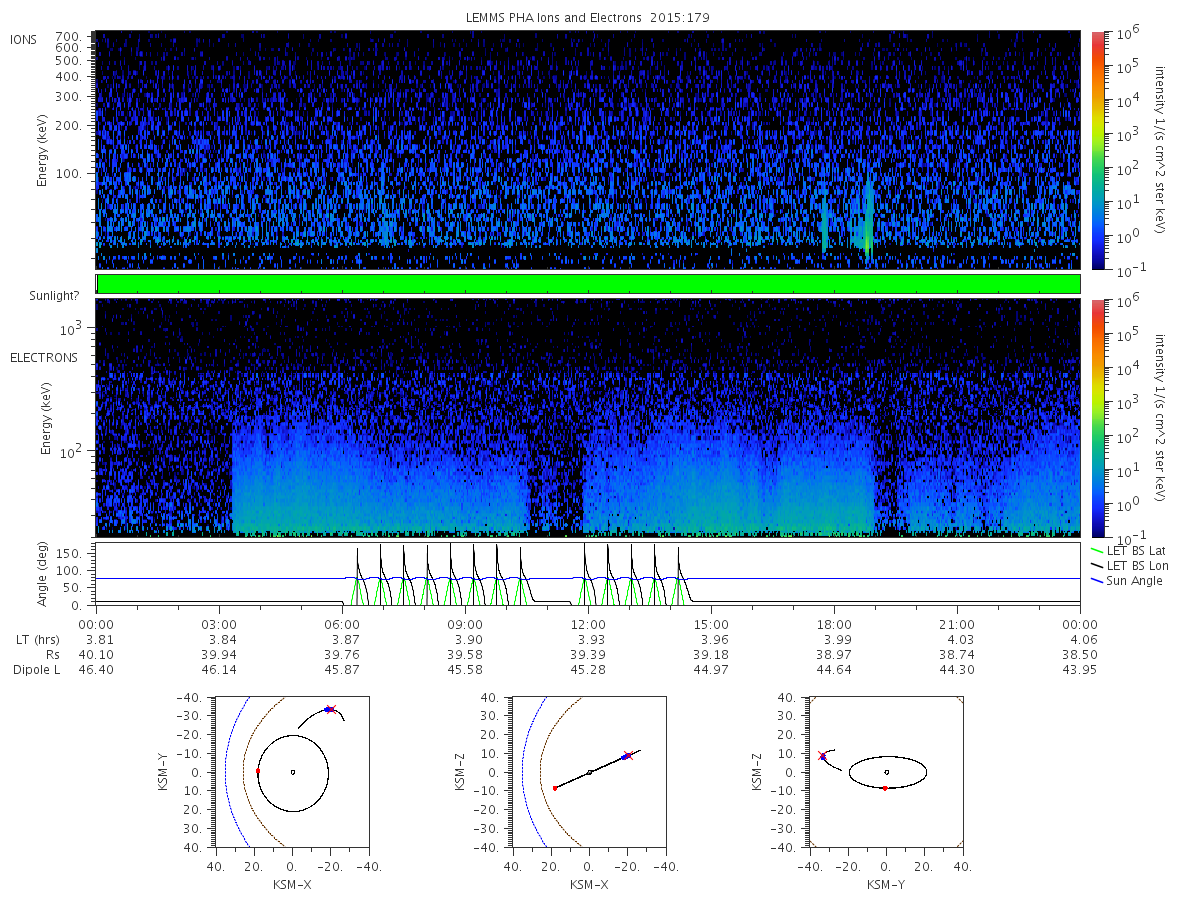Click the red marker in KSM-Y/KSM-Z plot
The width and height of the screenshot is (1200, 900).
coord(885,788)
